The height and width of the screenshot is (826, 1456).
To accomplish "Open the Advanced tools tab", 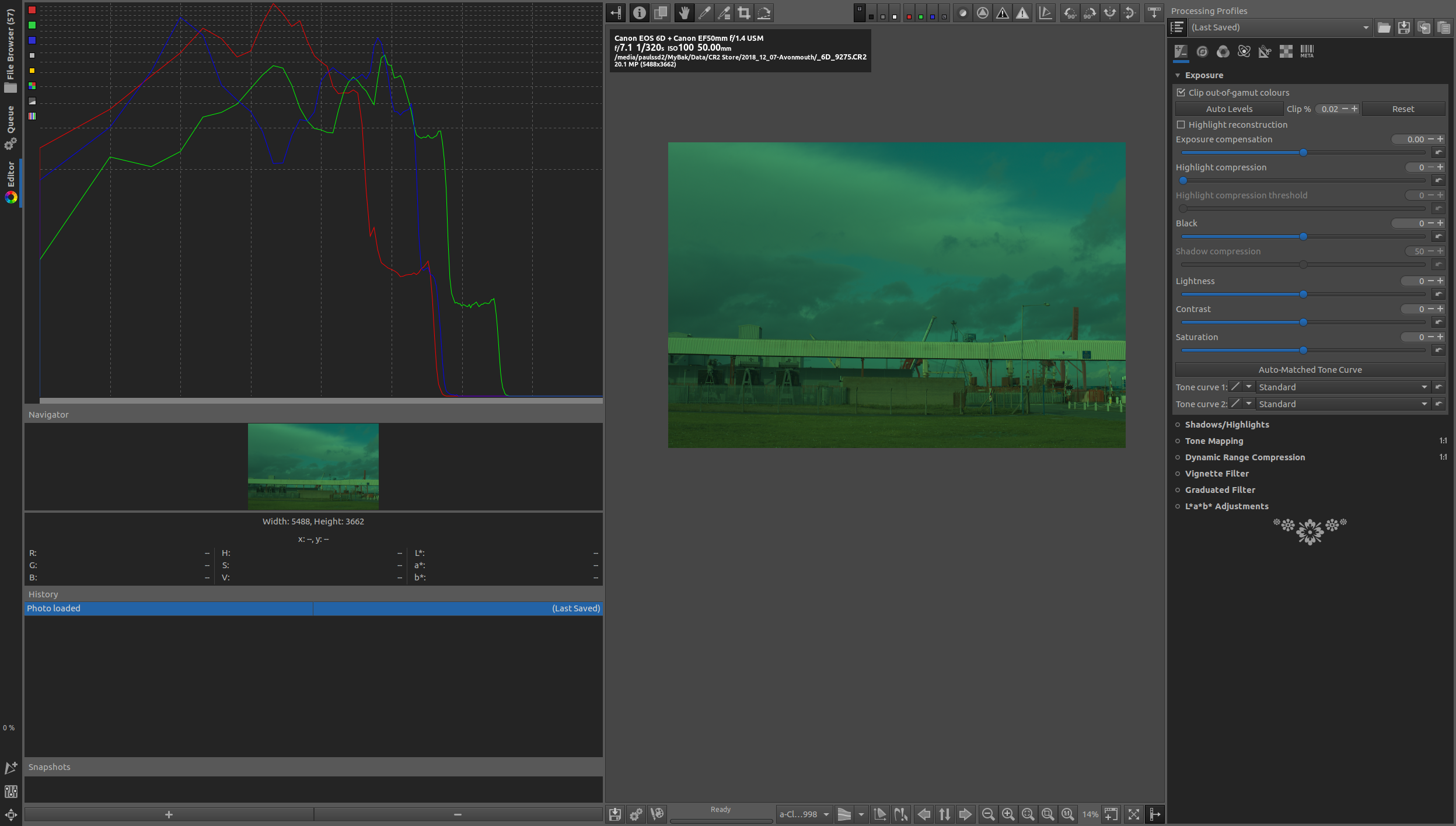I will point(1244,52).
